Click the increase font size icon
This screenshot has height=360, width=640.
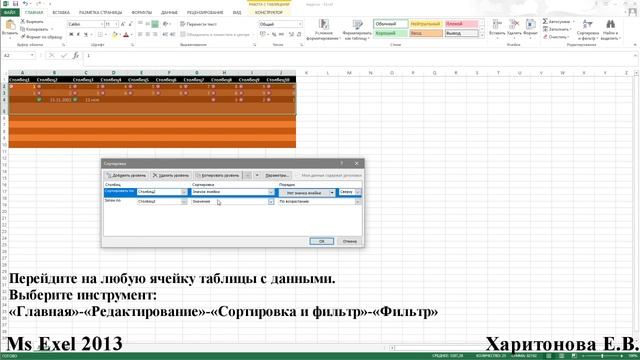pyautogui.click(x=123, y=24)
